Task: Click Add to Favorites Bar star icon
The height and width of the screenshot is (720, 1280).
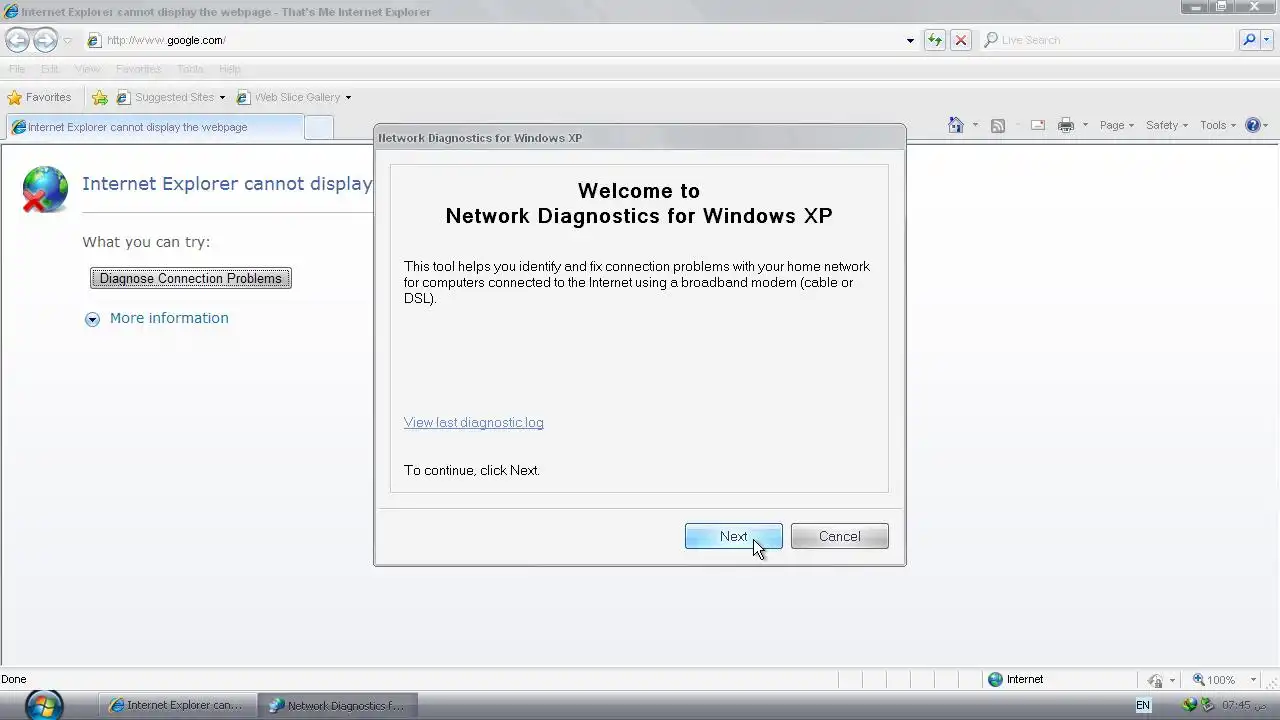Action: click(x=100, y=97)
